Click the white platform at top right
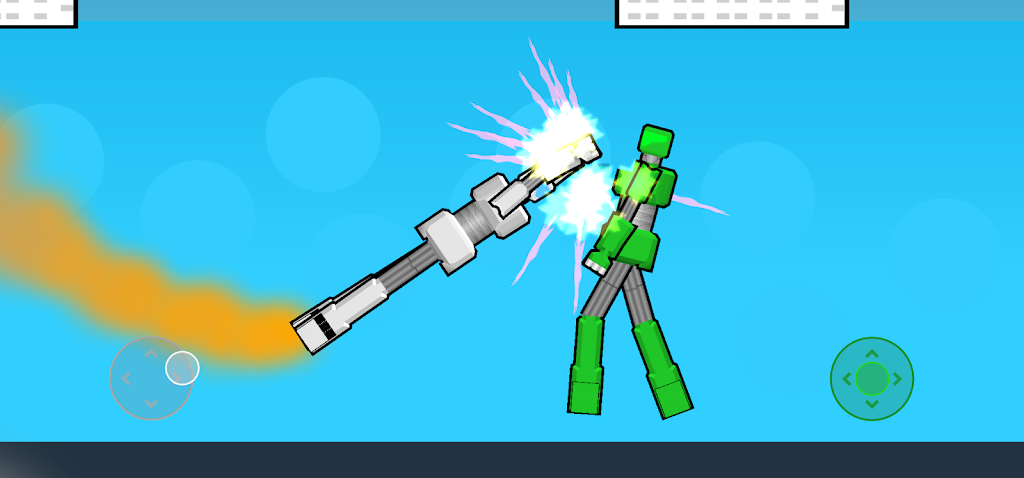 (731, 12)
